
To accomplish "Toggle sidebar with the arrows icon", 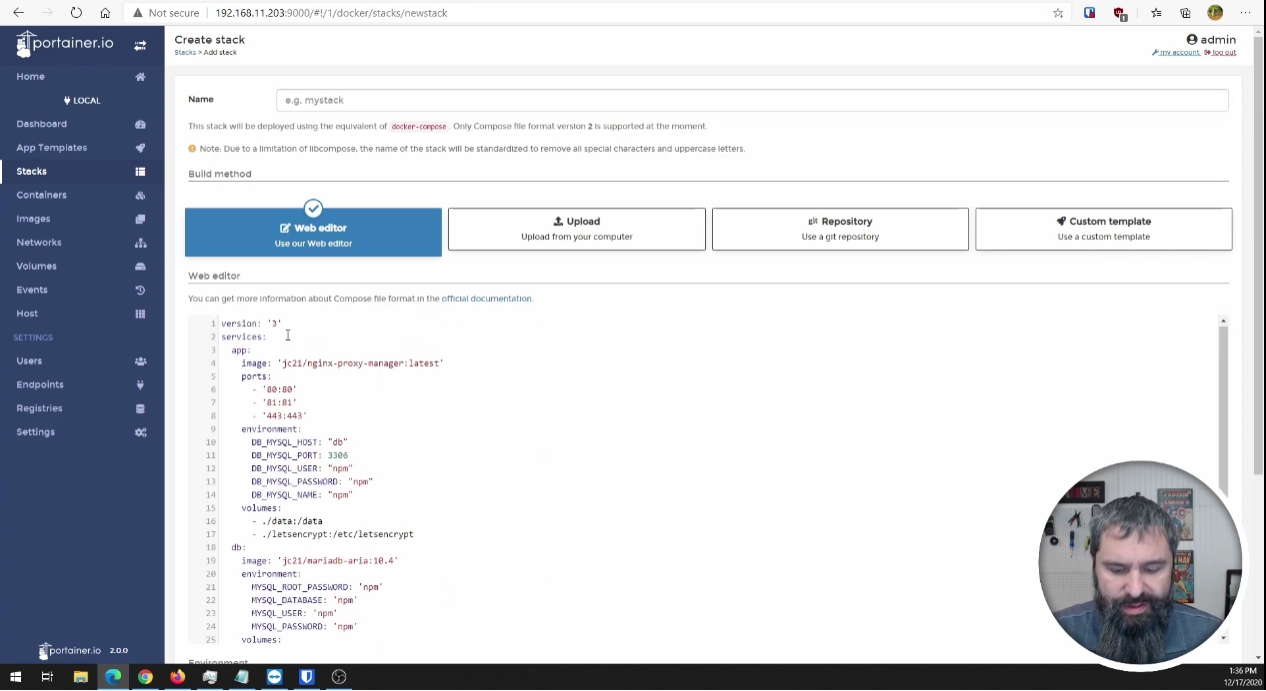I will (140, 45).
